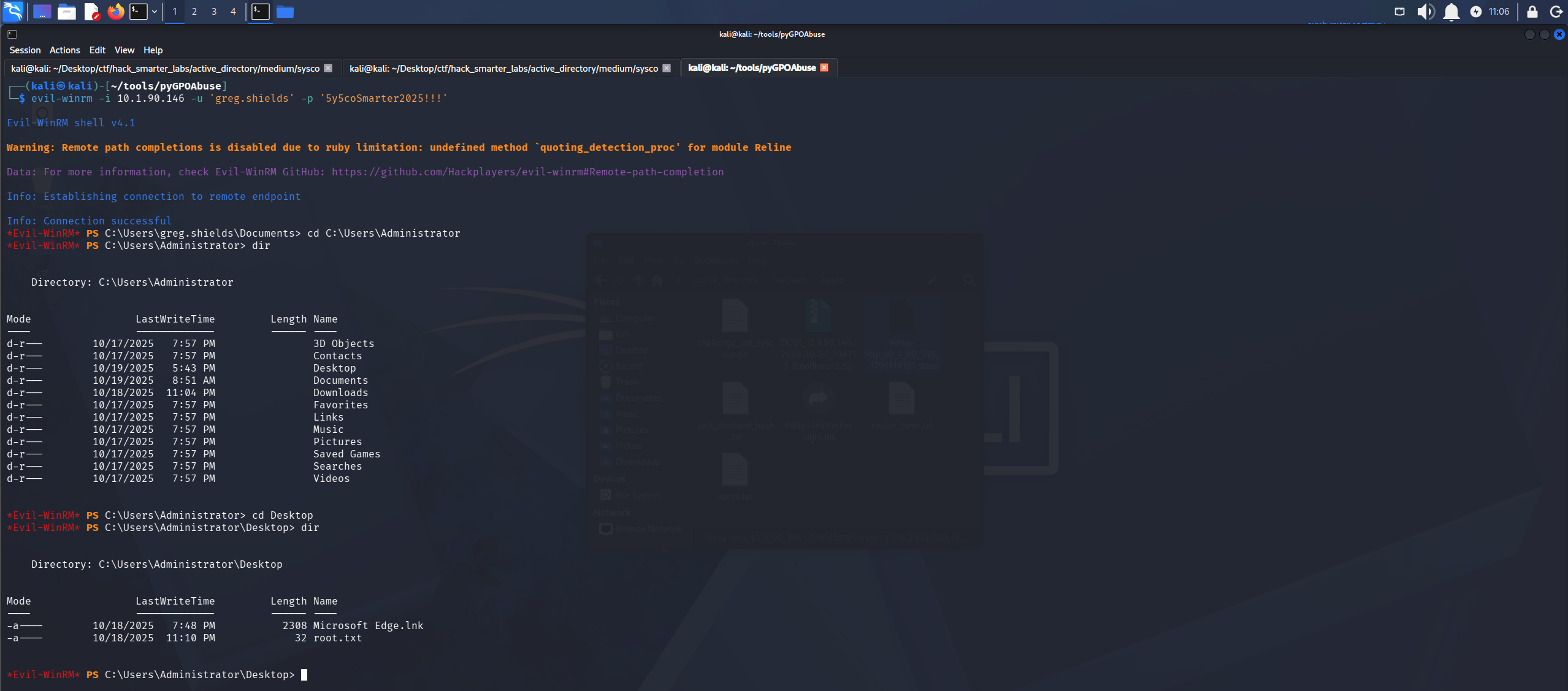The height and width of the screenshot is (691, 1568).
Task: Open the notifications bell icon
Action: point(1451,12)
